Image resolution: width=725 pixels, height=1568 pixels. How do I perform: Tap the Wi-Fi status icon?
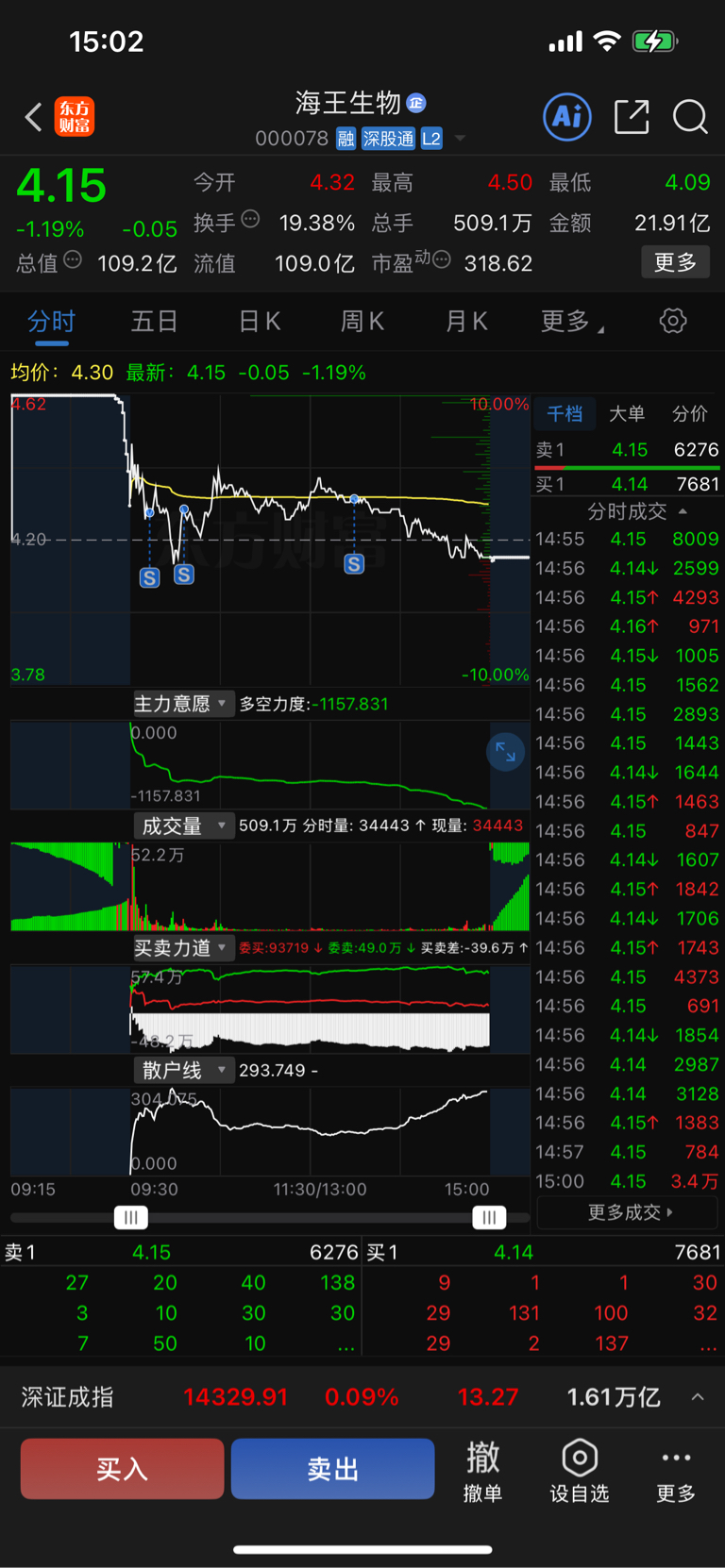click(x=607, y=42)
